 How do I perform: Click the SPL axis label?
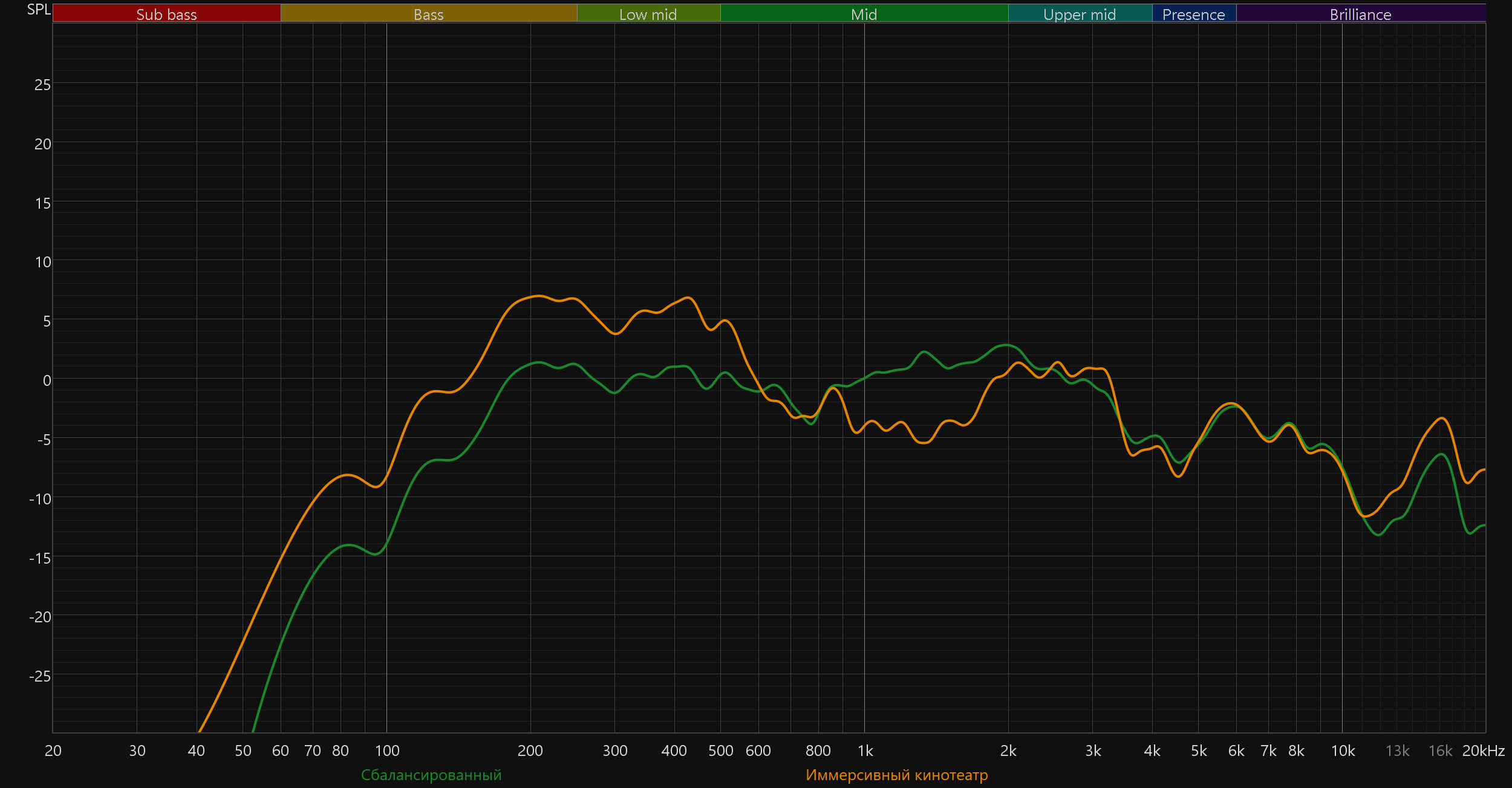pos(39,9)
